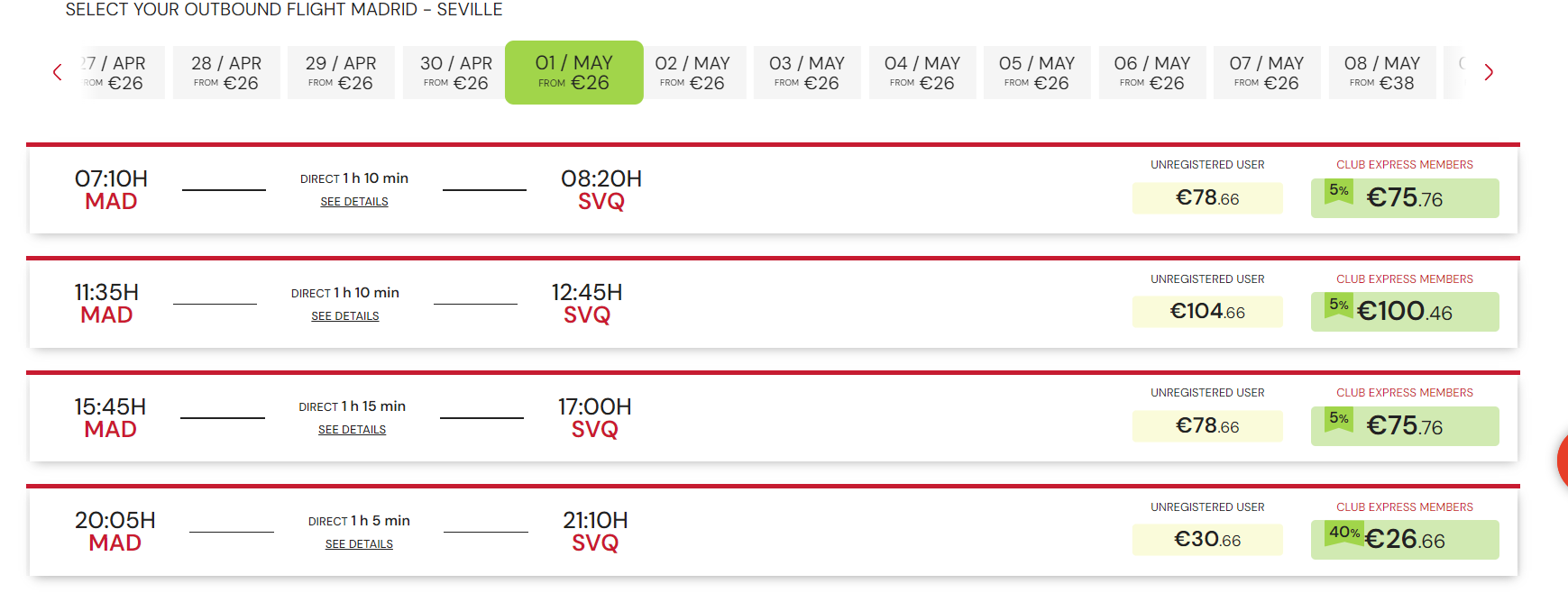
Task: Expand See Details for the 07:10H flight
Action: [354, 202]
